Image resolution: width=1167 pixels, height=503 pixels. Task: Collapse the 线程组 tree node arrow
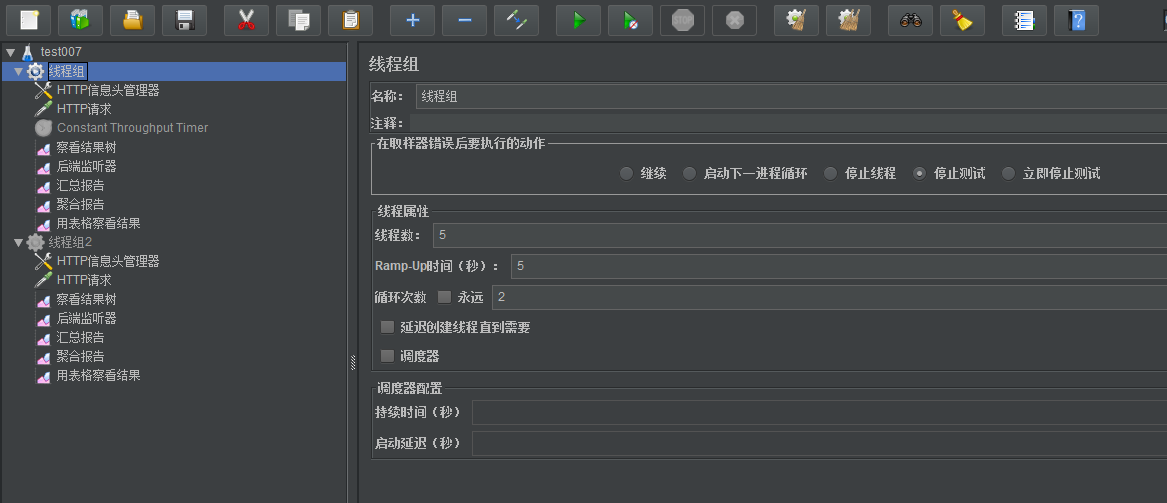click(18, 71)
